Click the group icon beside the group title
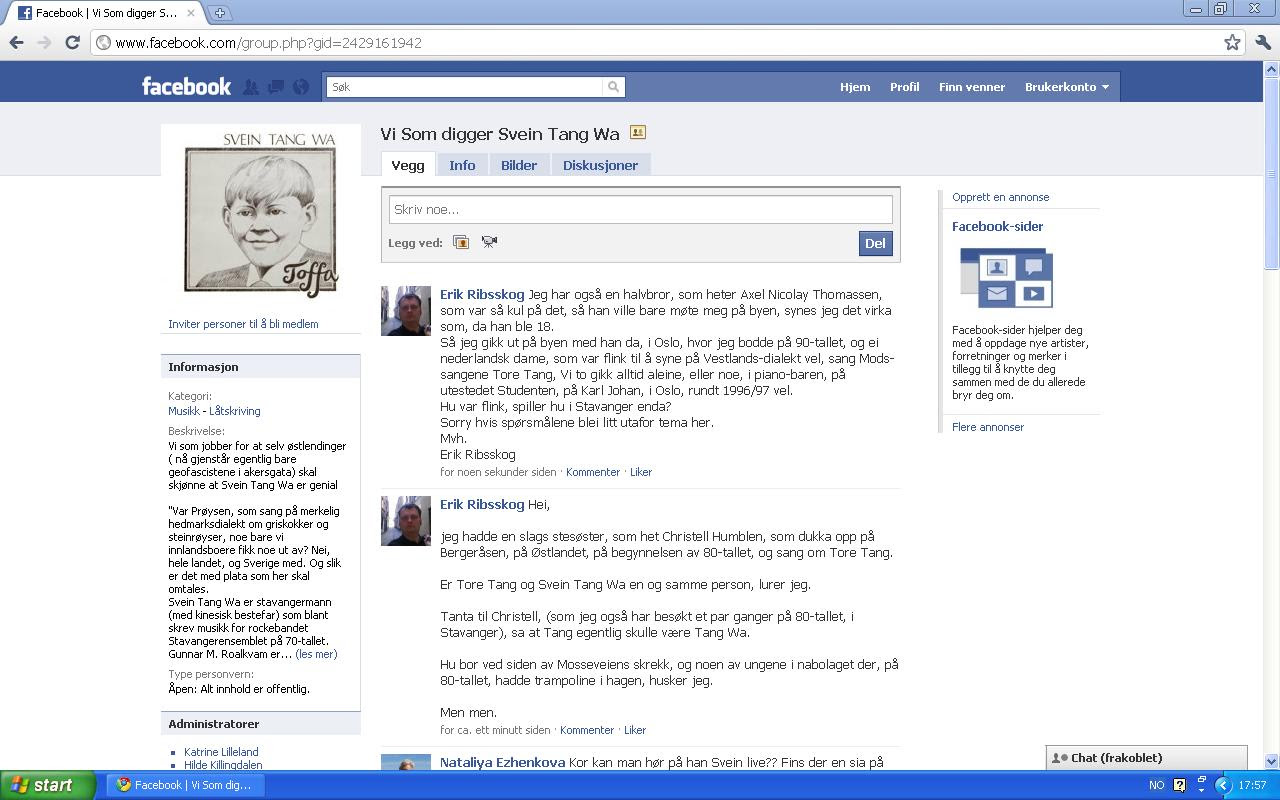 click(x=637, y=133)
